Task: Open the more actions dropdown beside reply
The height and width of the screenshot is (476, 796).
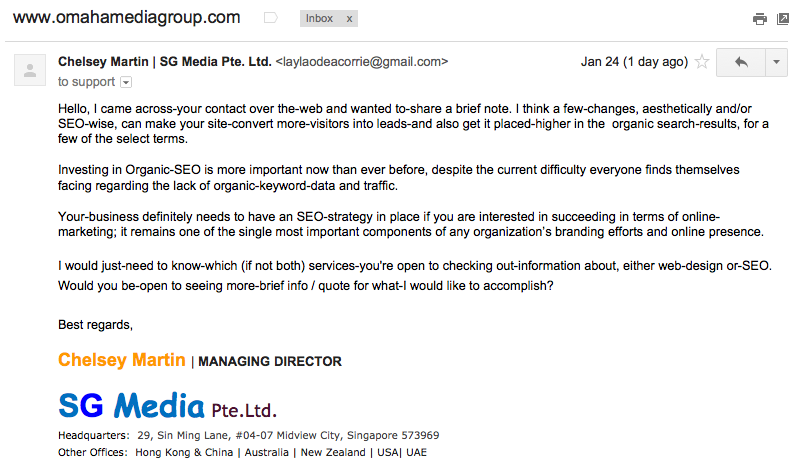Action: 776,62
